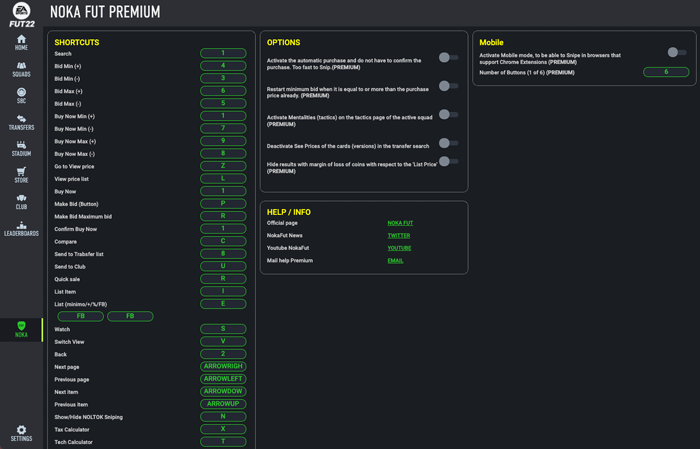The image size is (700, 449).
Task: Edit the Buy Now Max (-) shortcut field
Action: 223,153
